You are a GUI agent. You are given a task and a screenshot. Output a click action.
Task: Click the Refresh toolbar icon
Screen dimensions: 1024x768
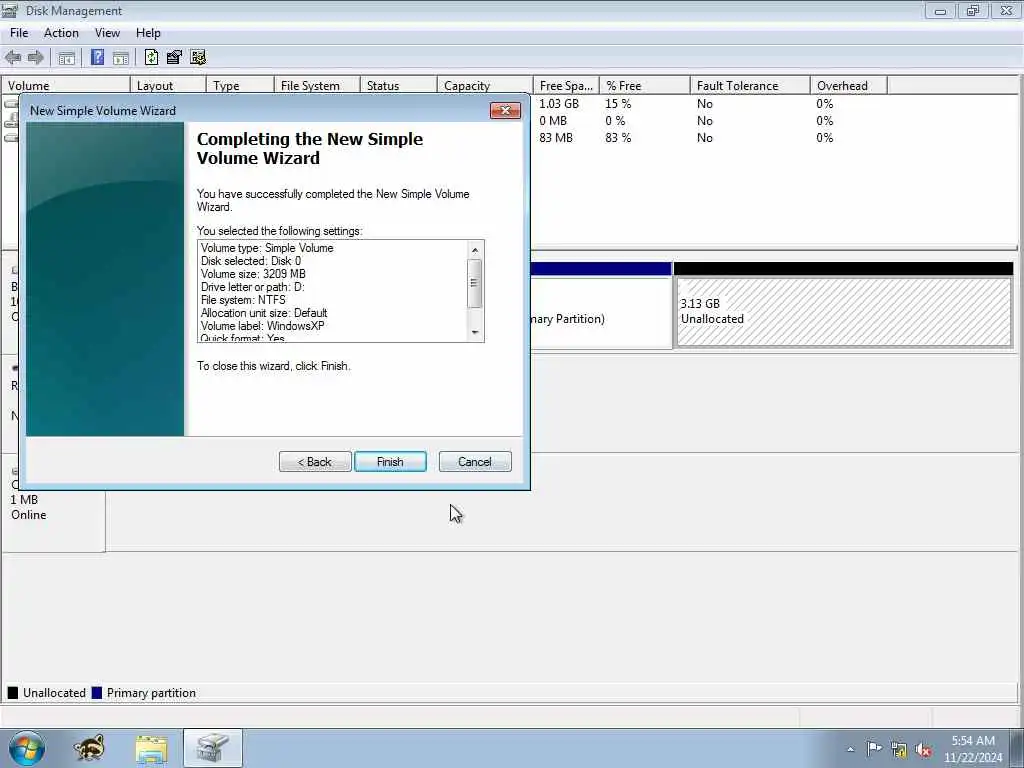tap(152, 57)
